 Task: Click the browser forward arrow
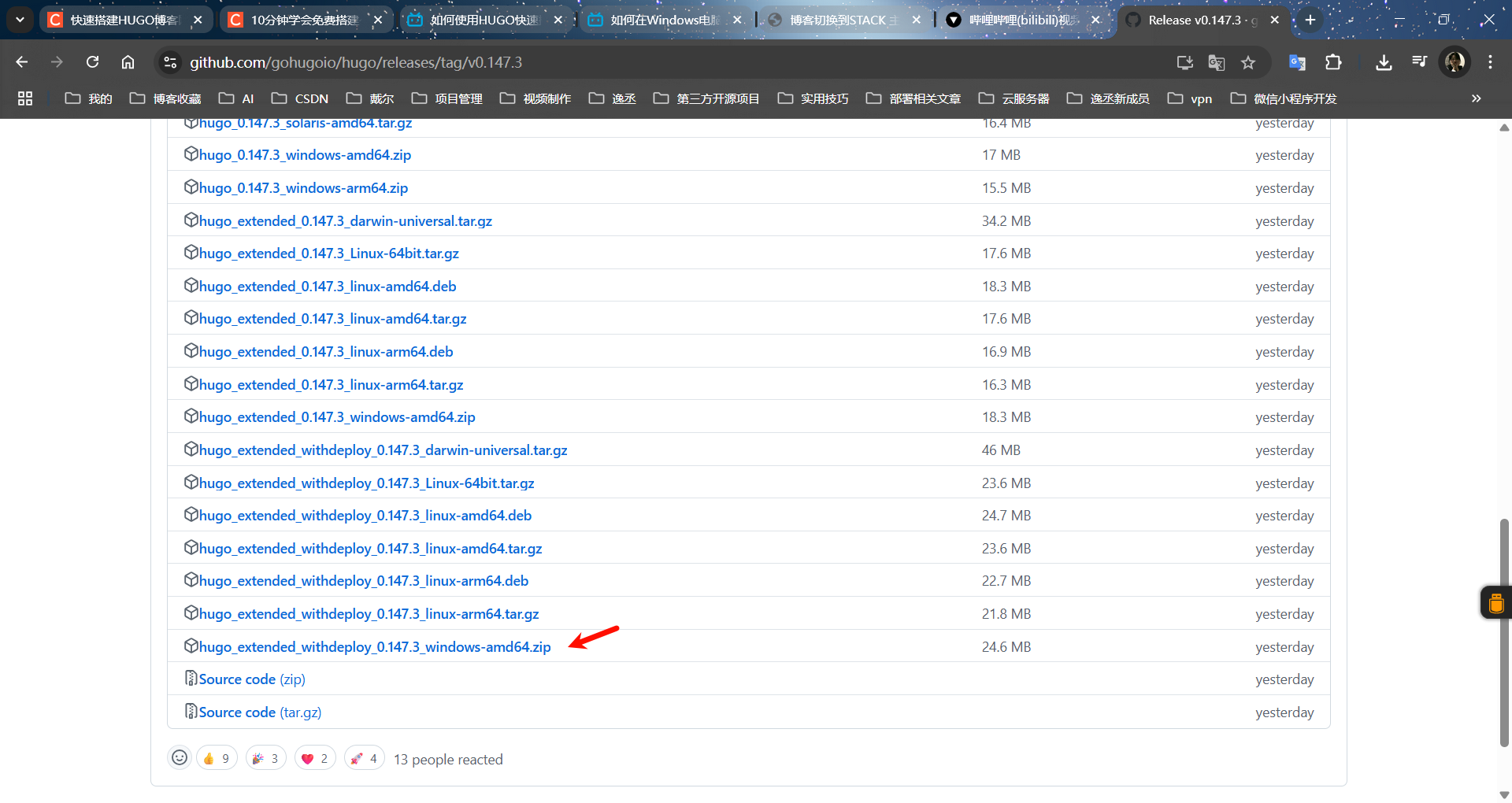[57, 62]
